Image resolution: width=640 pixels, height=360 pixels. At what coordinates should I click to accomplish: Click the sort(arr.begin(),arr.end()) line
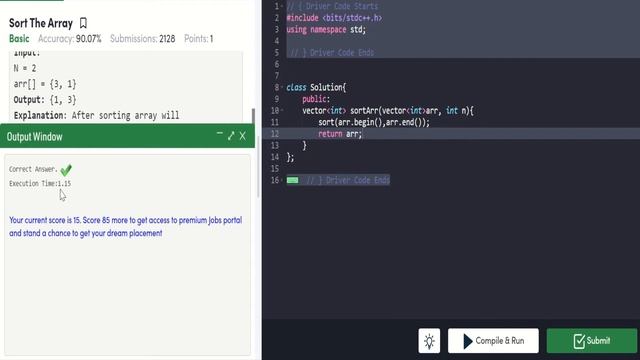374,122
